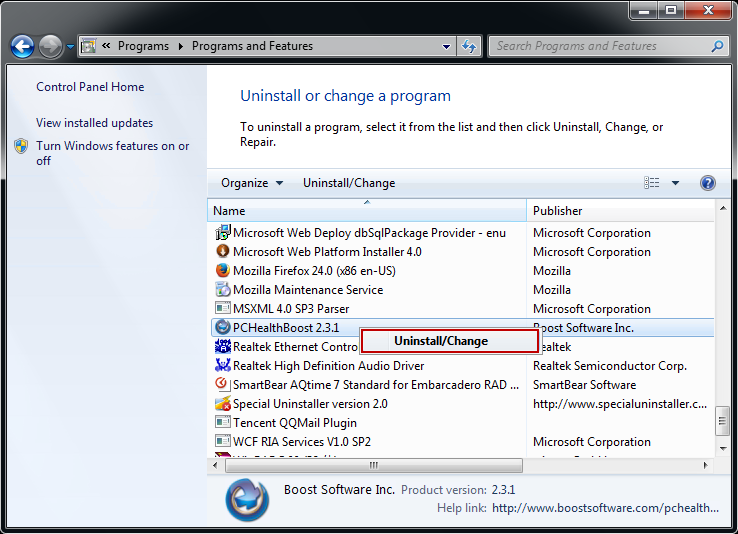Click the Refresh button in address bar
This screenshot has height=534, width=738.
click(x=469, y=46)
